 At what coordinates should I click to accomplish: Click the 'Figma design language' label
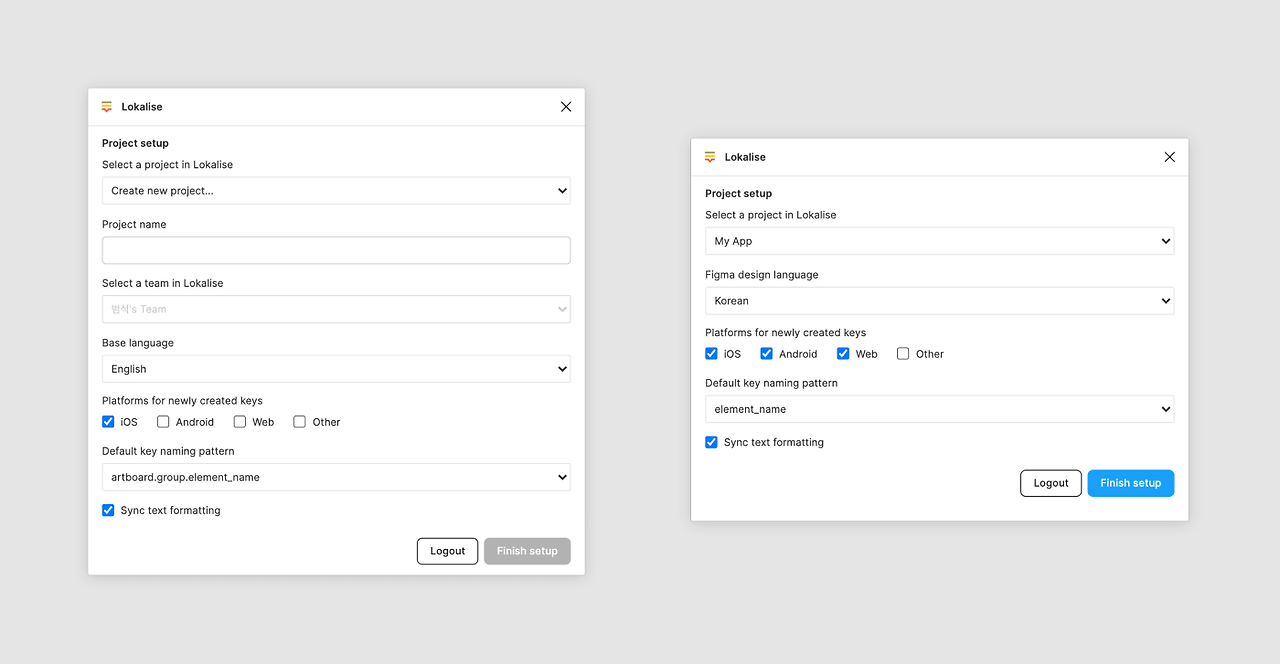(761, 275)
